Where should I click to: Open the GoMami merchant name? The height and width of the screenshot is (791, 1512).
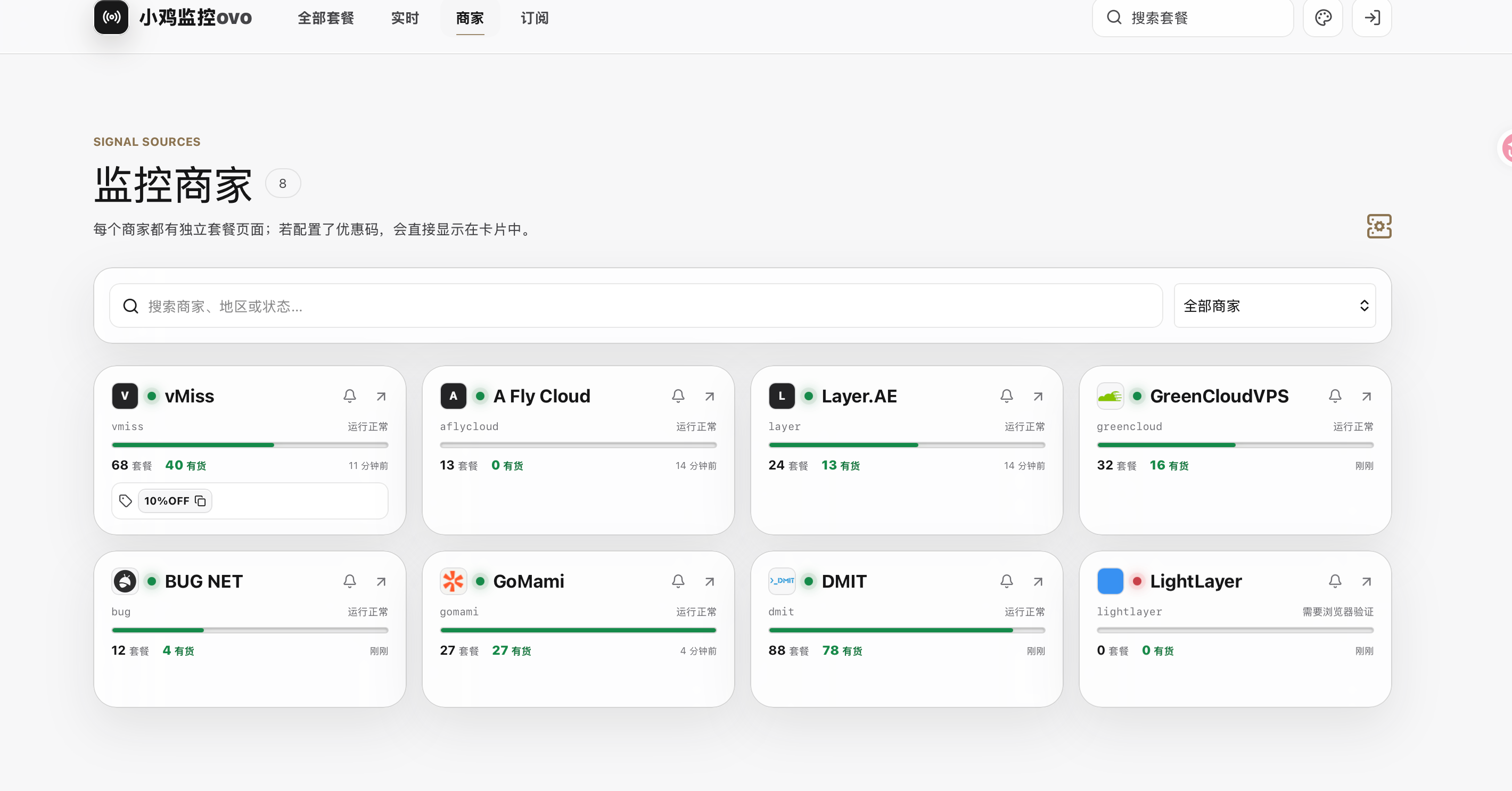(529, 581)
